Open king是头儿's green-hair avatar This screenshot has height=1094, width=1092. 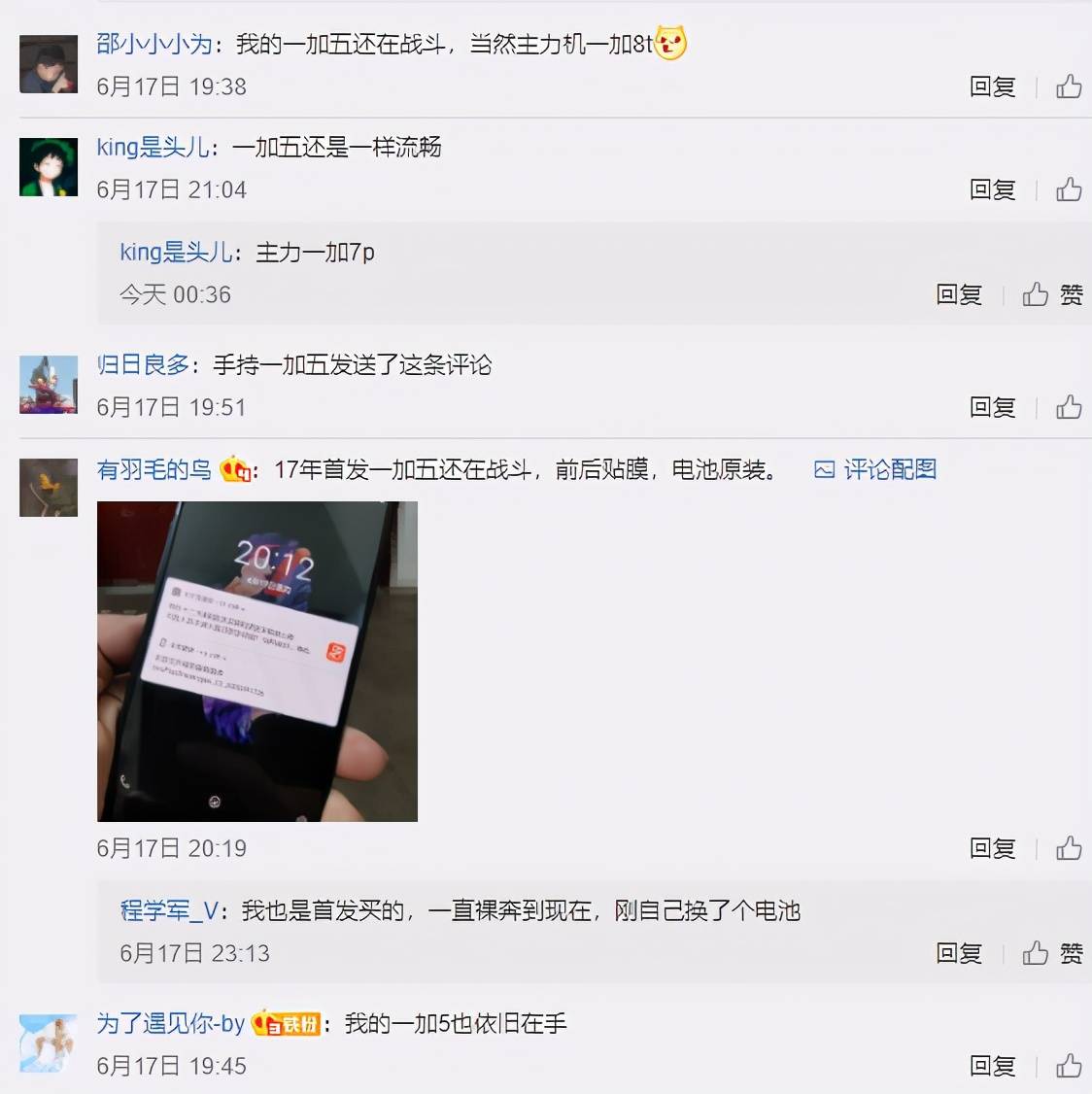tap(49, 167)
